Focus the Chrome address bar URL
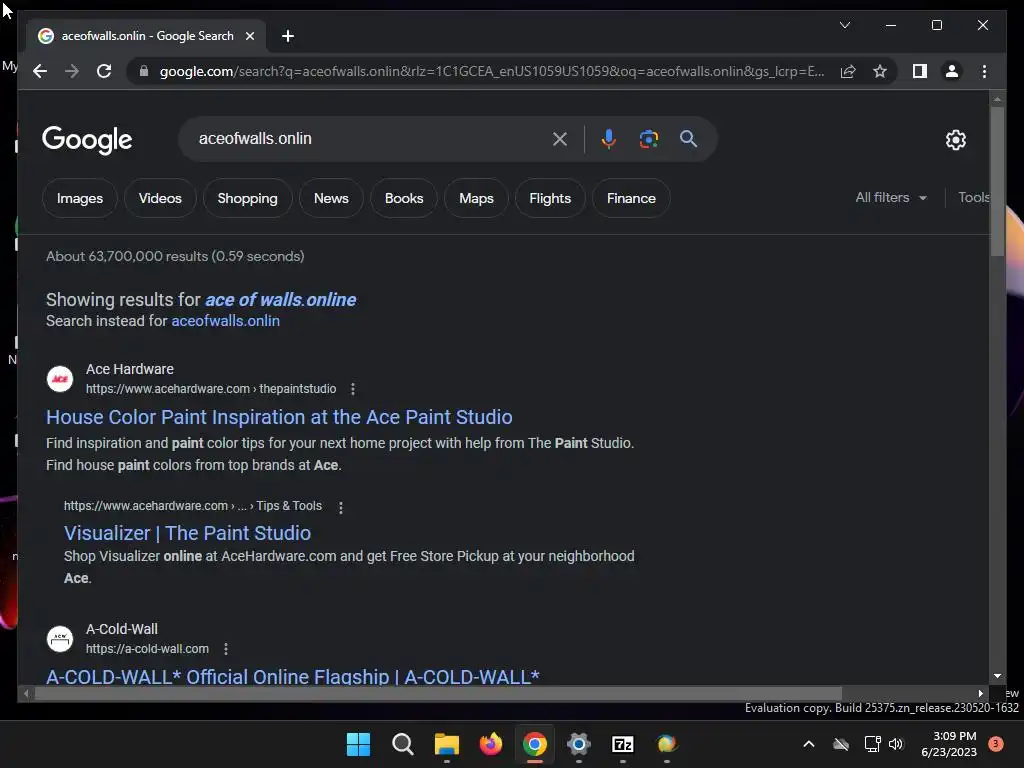The image size is (1024, 768). point(491,71)
